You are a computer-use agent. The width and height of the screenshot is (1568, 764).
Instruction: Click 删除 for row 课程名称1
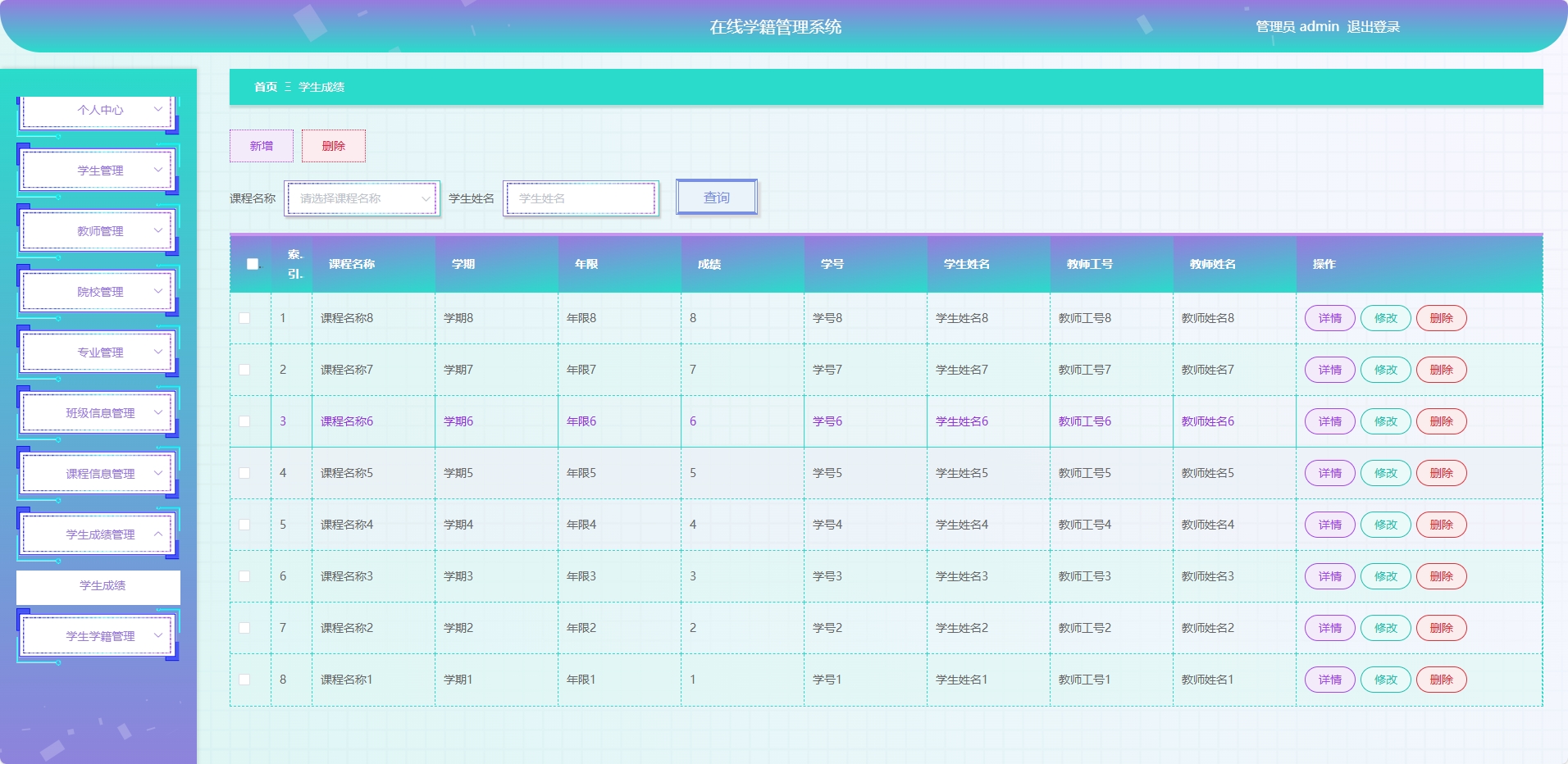pos(1442,680)
